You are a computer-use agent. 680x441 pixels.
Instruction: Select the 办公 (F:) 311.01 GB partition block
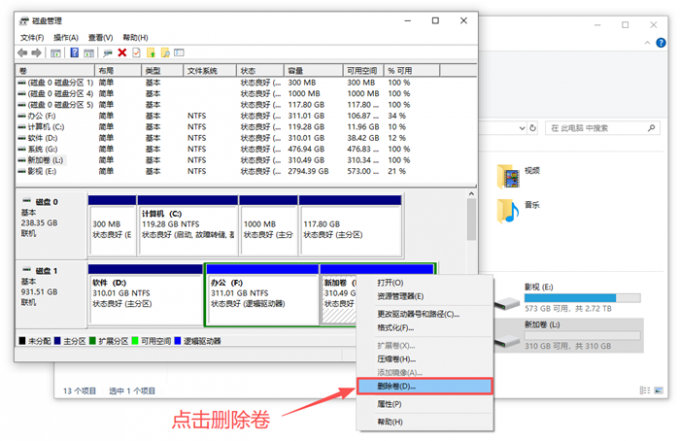click(x=263, y=295)
